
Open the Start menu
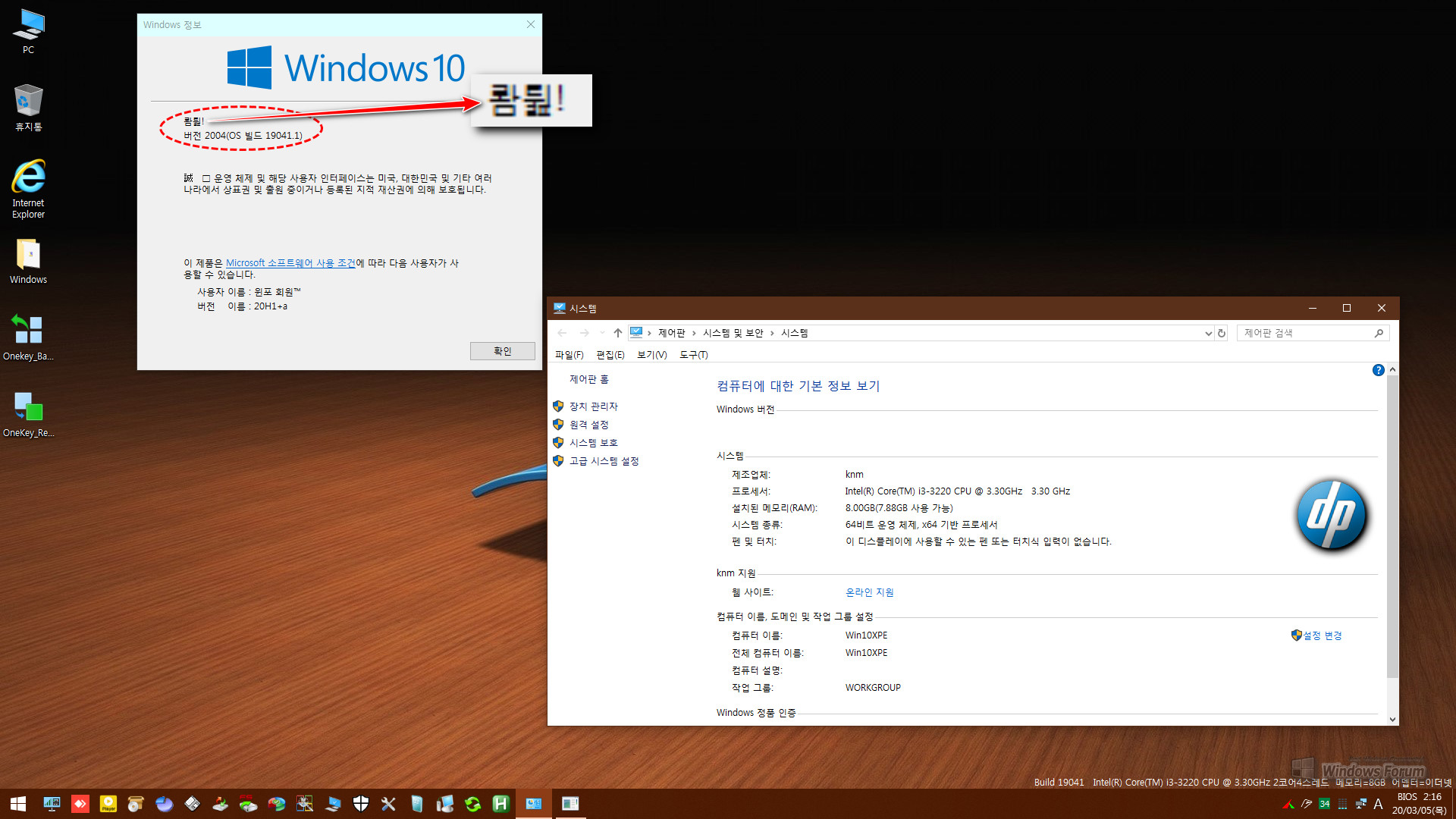click(18, 804)
